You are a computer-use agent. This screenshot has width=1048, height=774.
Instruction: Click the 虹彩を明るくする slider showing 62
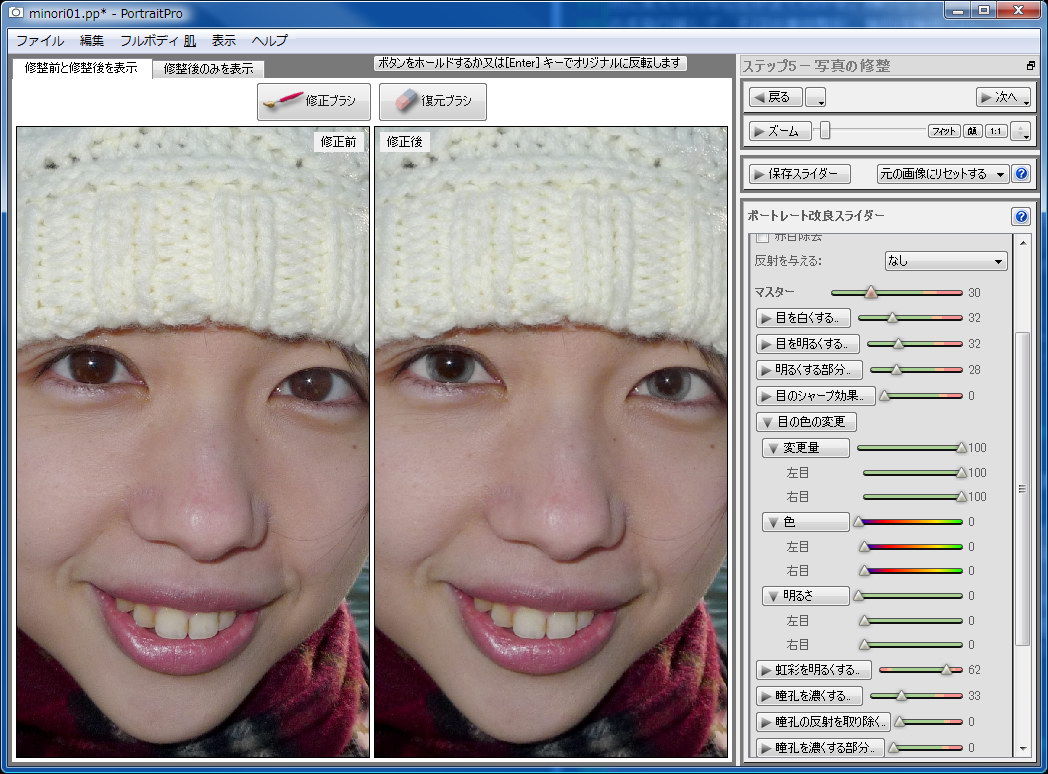click(921, 670)
